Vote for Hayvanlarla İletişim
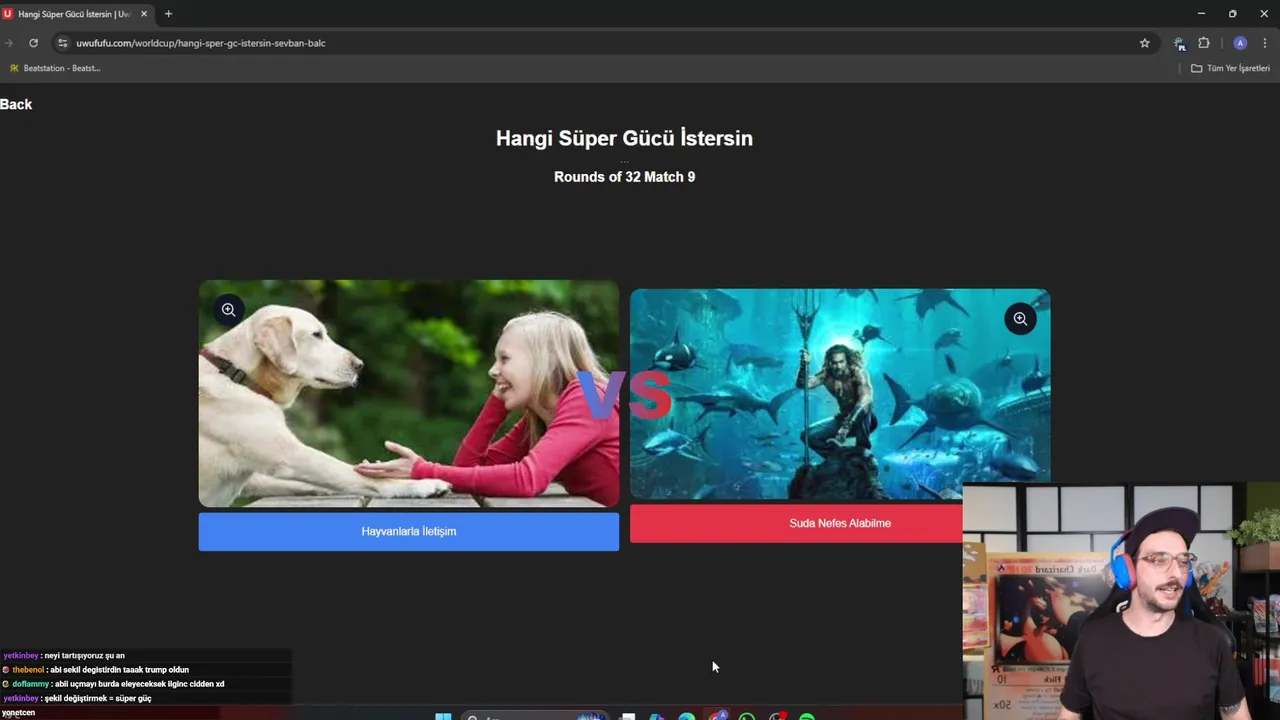Screen dimensions: 1280x720 click(x=409, y=531)
